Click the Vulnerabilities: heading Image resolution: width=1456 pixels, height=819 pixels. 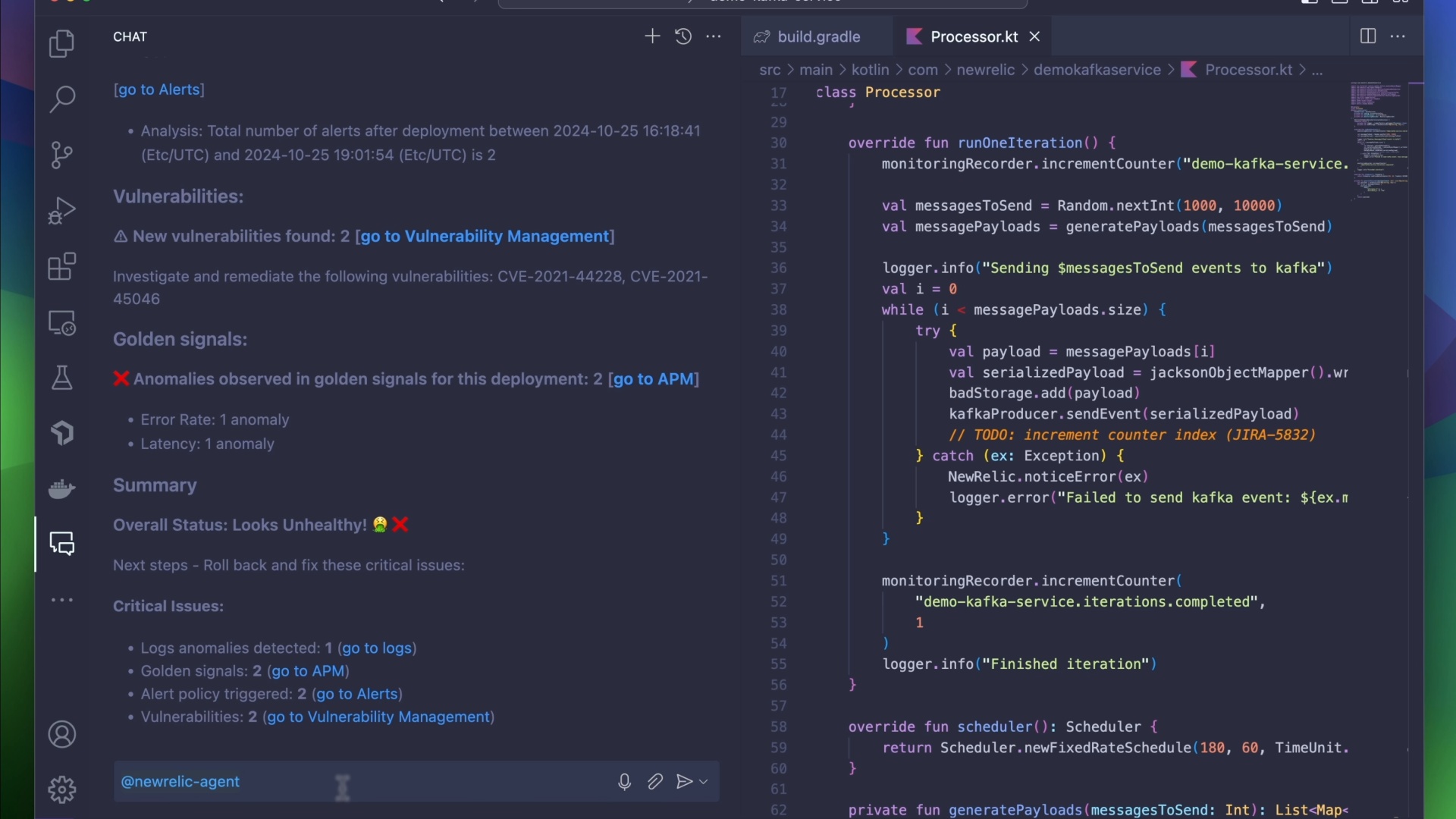[x=178, y=196]
